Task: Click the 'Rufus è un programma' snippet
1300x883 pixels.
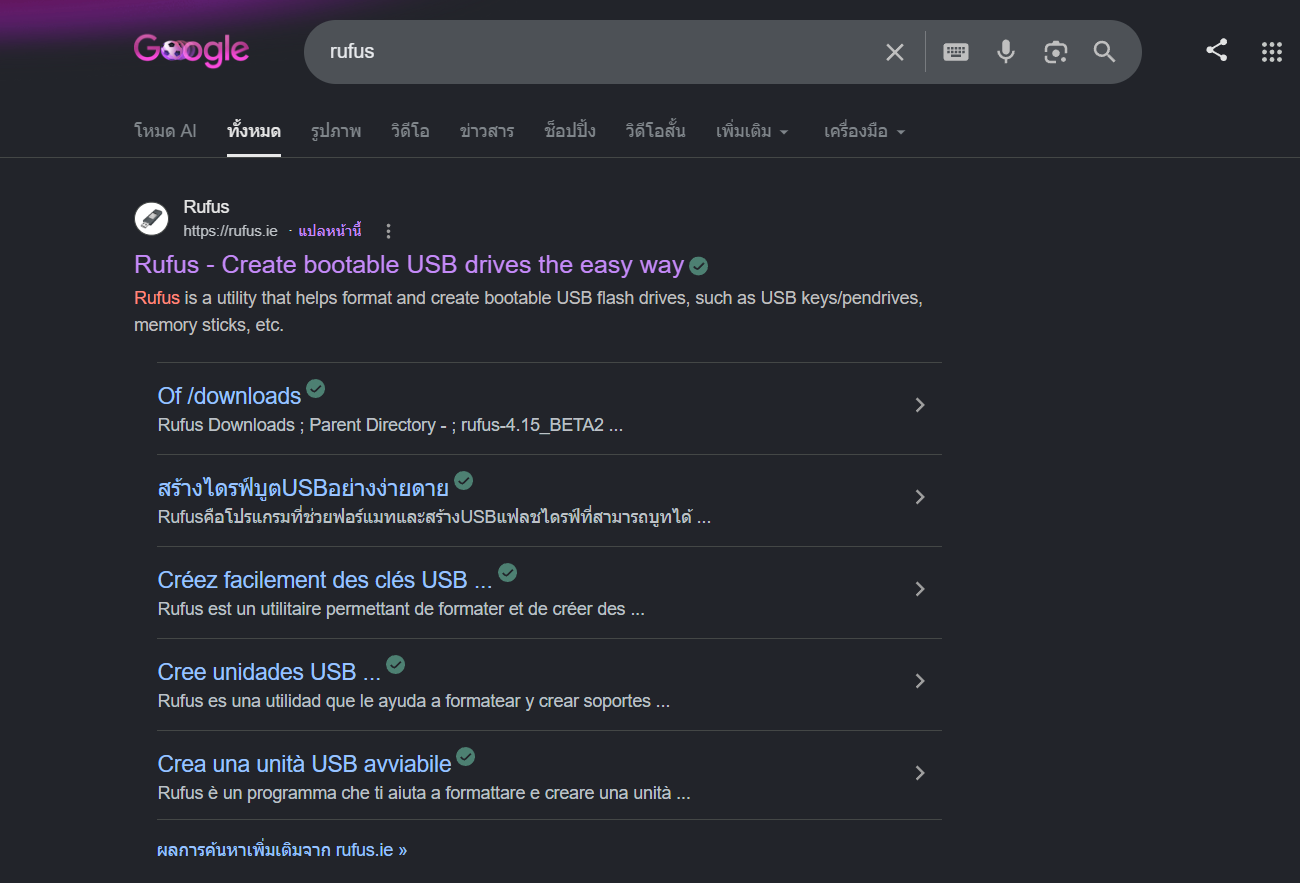Action: (x=424, y=793)
